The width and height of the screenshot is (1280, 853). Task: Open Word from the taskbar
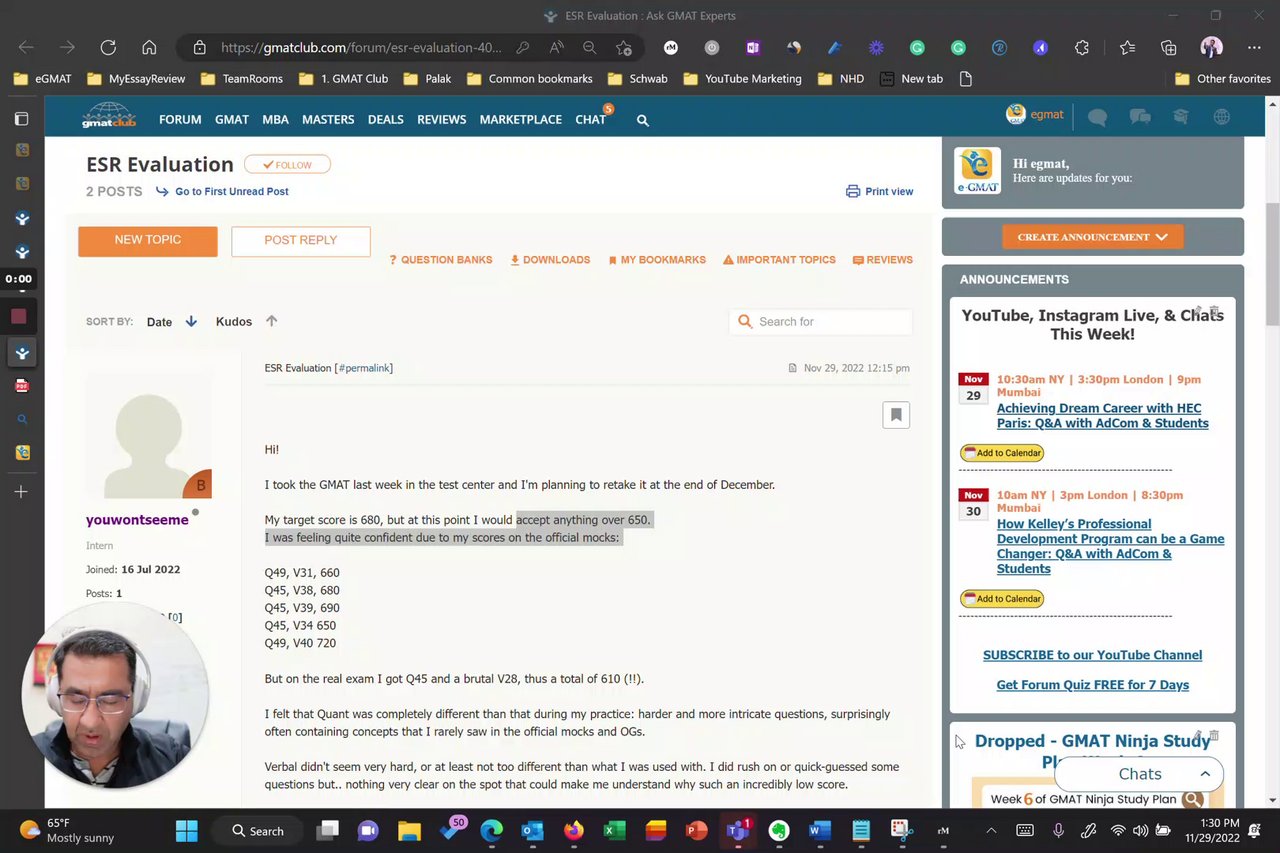tap(820, 831)
